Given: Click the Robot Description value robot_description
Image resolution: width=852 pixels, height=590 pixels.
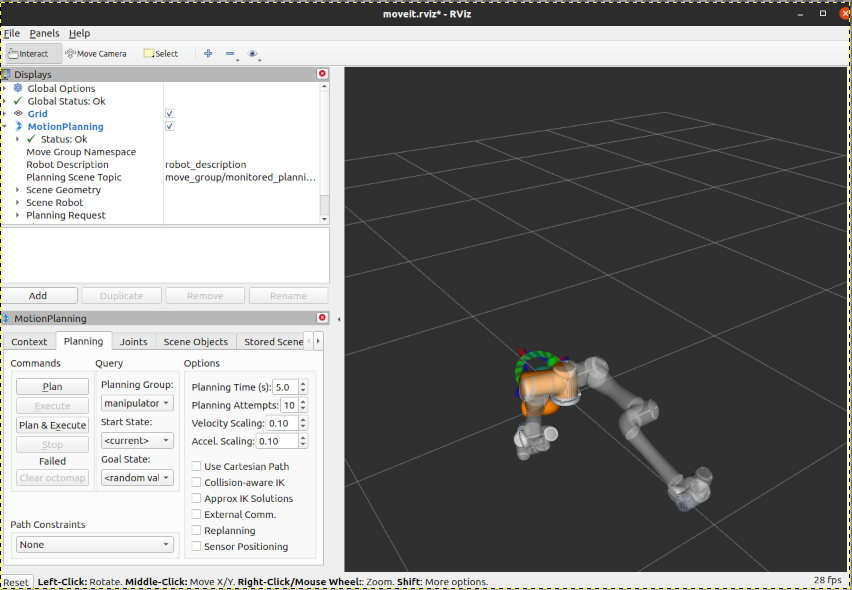Looking at the screenshot, I should [x=205, y=165].
